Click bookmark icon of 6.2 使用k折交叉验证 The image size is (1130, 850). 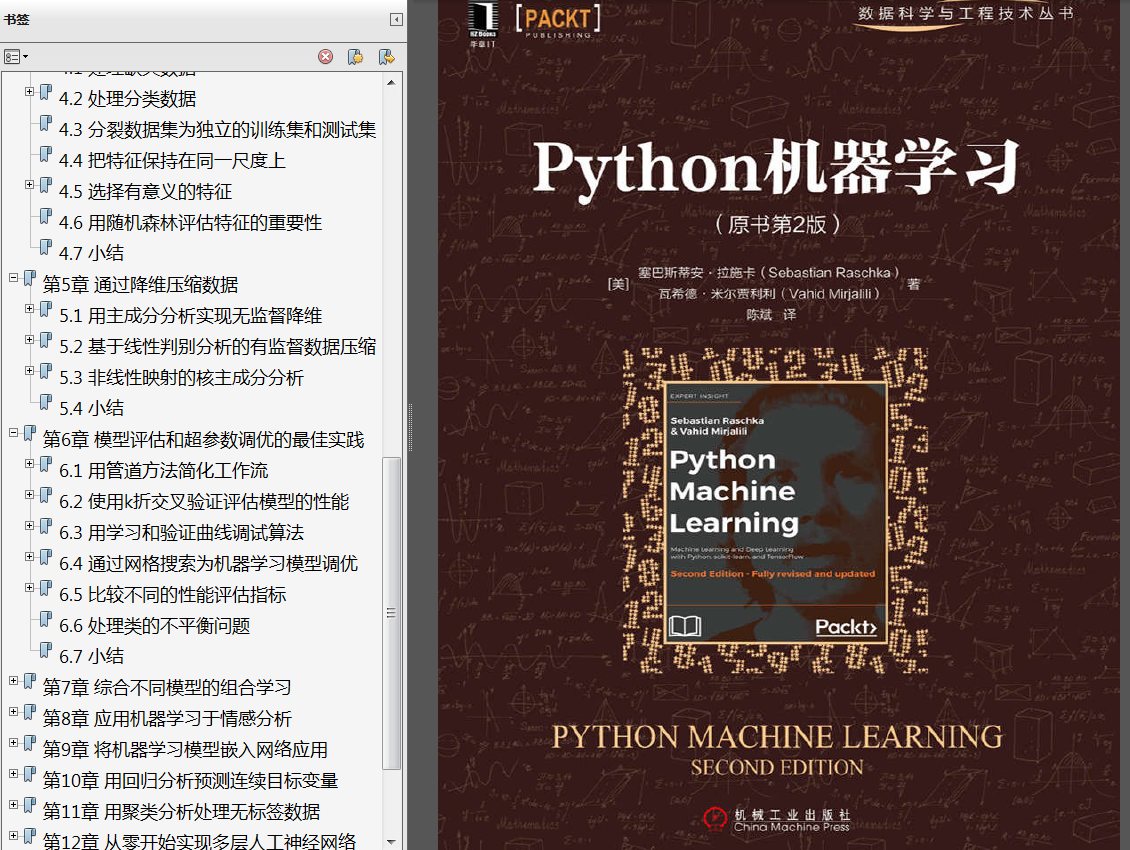coord(45,495)
